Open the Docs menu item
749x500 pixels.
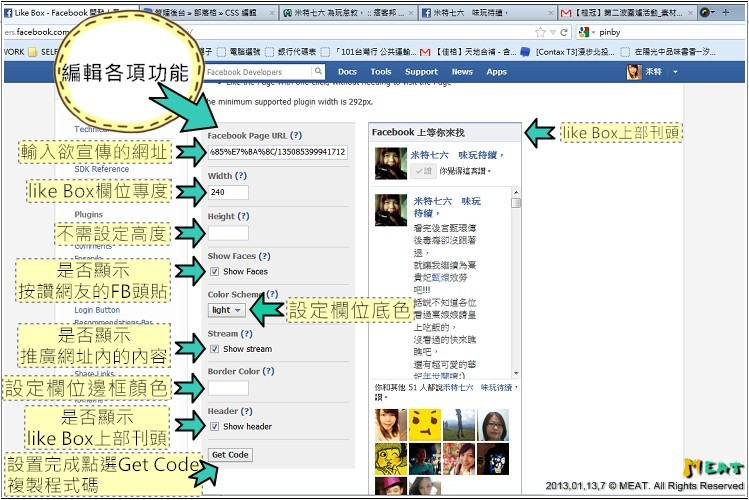click(347, 72)
